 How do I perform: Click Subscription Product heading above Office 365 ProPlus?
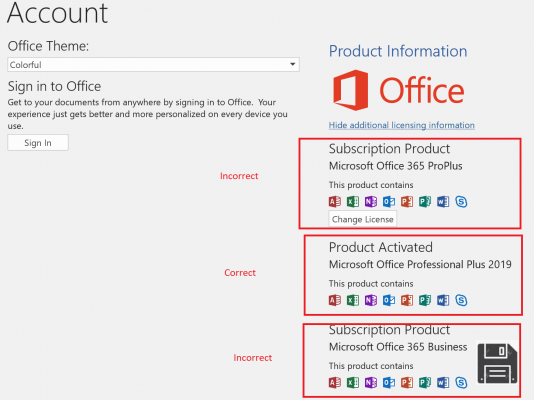pos(389,149)
